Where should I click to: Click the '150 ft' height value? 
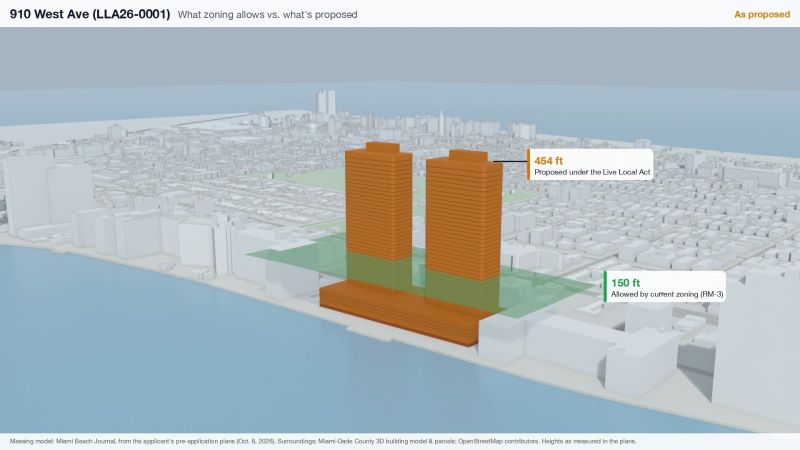625,283
